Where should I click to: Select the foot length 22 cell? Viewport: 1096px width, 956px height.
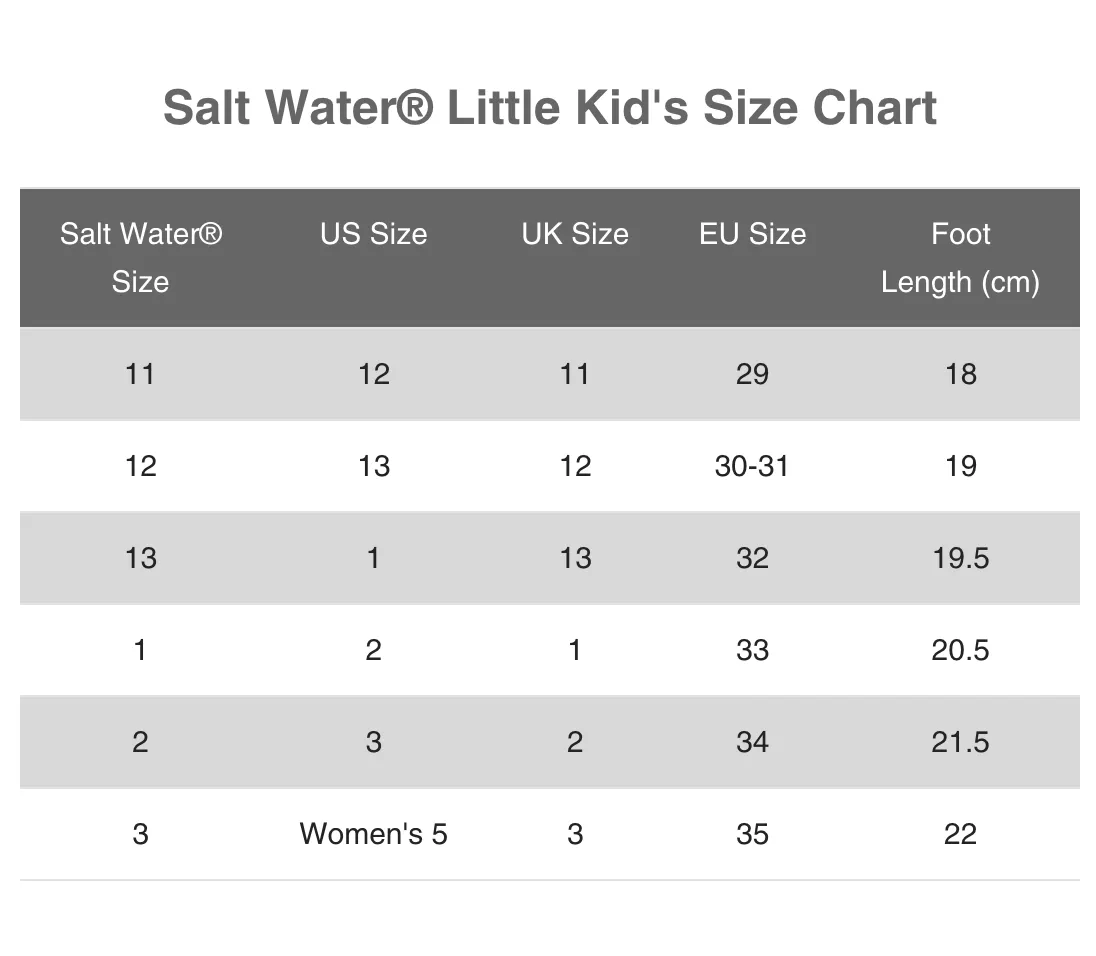click(x=960, y=834)
